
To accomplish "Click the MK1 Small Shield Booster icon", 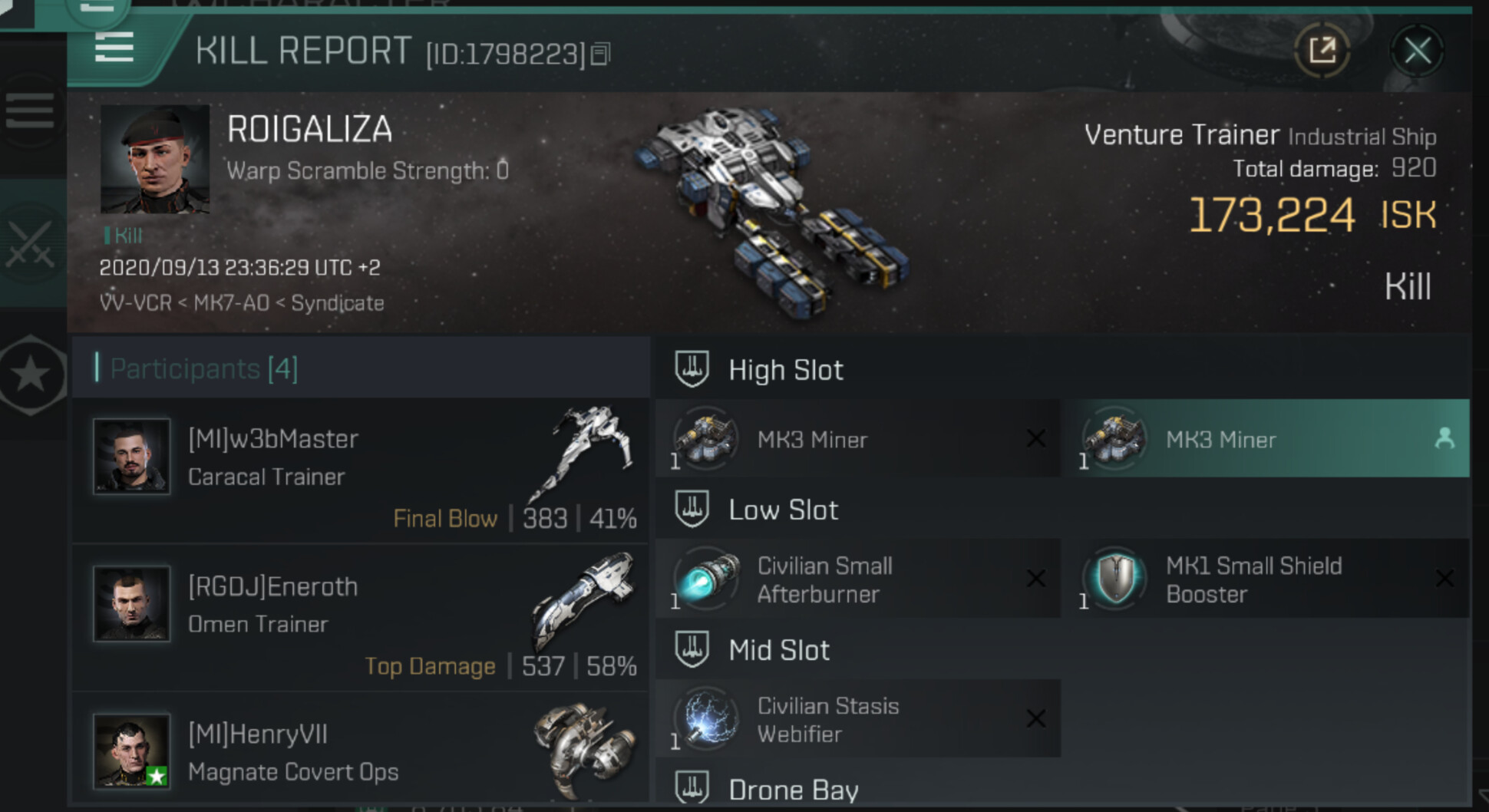I will coord(1115,579).
